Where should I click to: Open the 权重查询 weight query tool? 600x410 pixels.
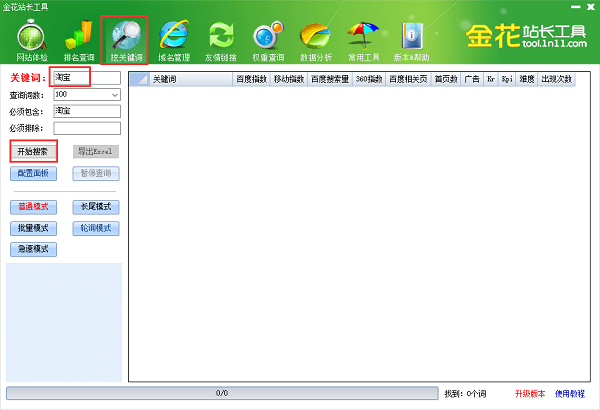click(x=268, y=40)
